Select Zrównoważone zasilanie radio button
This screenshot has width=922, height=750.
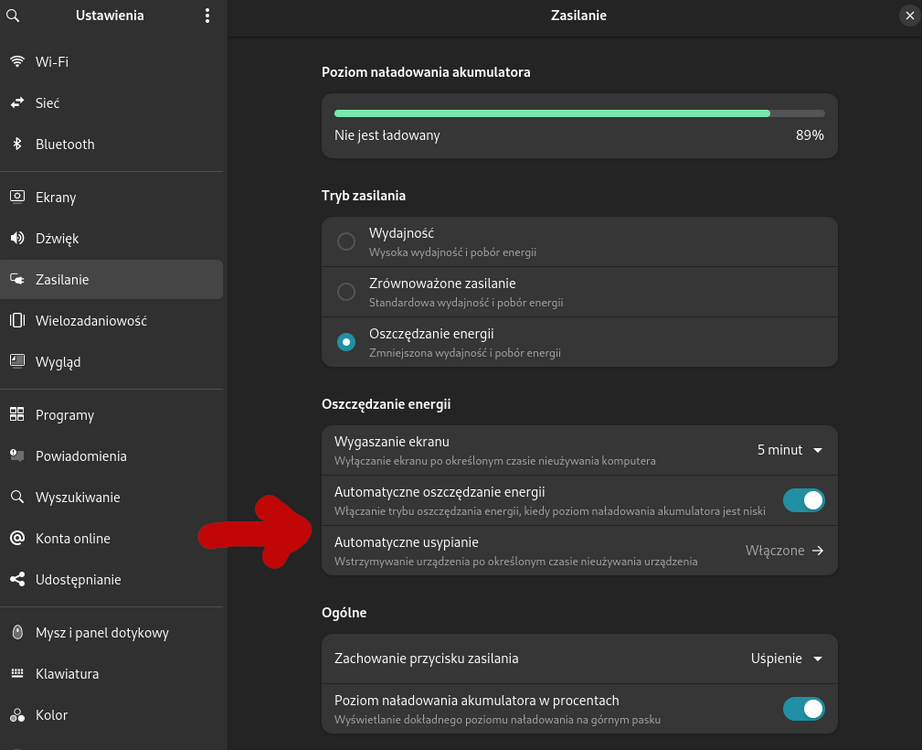(x=346, y=292)
